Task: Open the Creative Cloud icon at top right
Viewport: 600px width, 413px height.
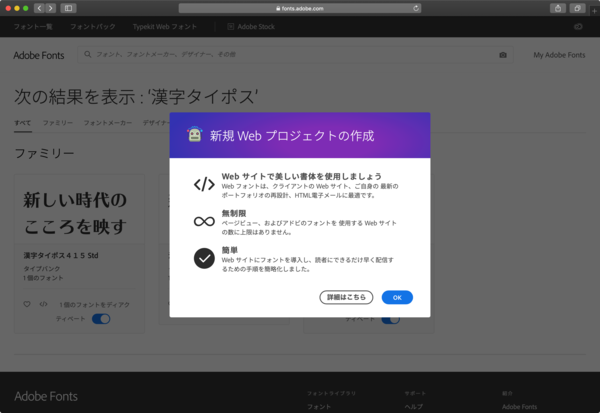Action: click(578, 26)
